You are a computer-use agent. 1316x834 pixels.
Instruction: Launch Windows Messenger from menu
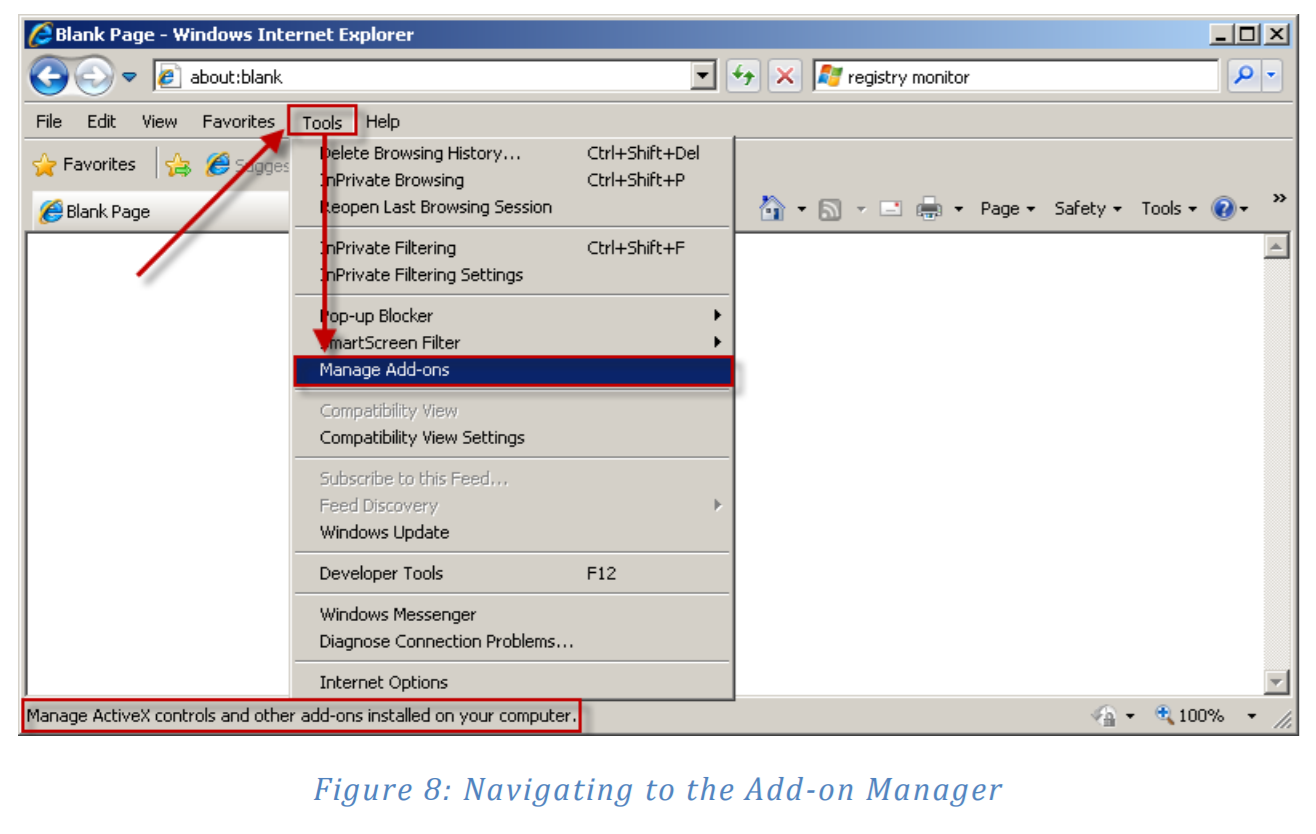point(512,615)
